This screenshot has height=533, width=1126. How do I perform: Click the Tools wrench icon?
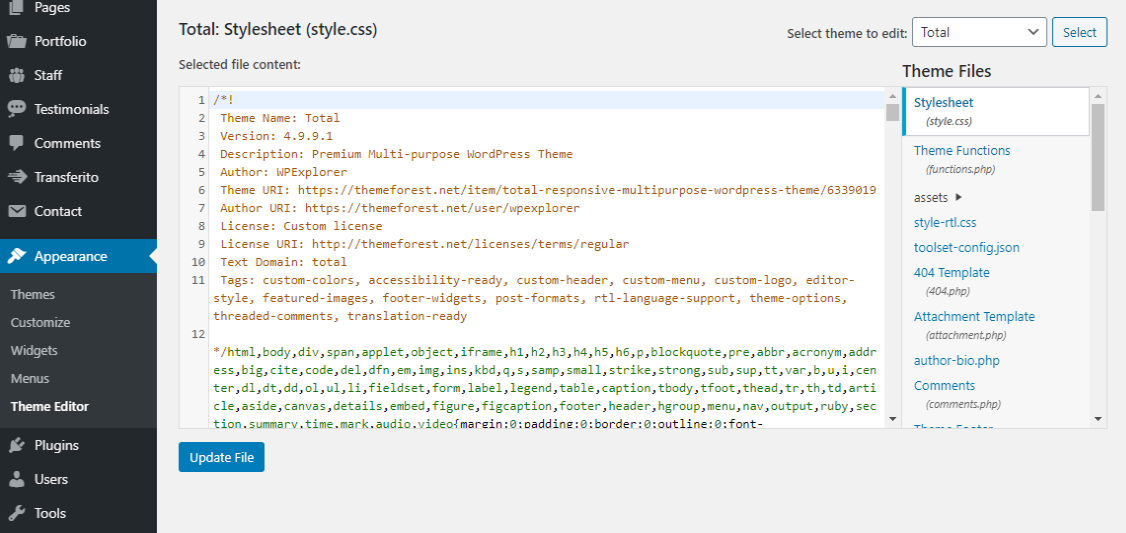pos(17,514)
